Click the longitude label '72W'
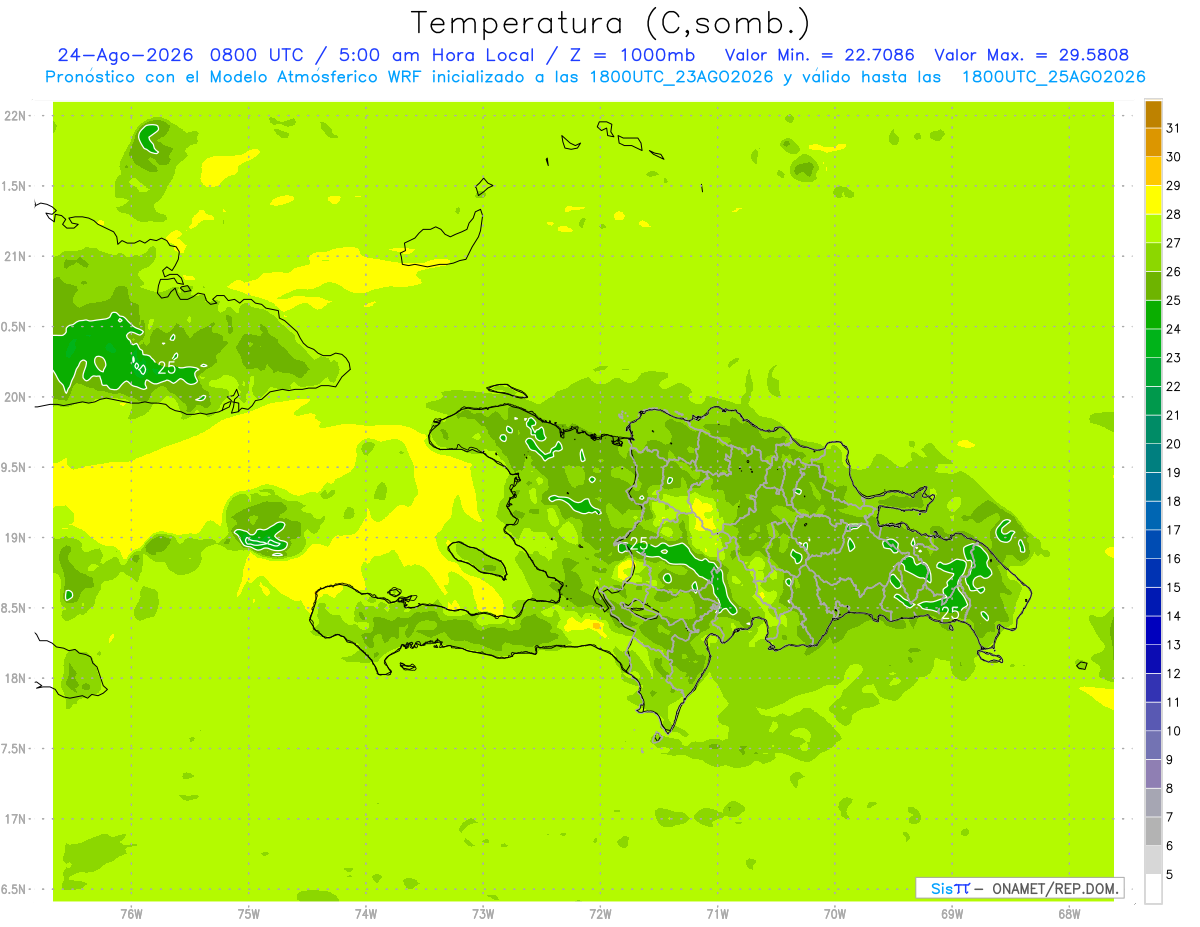 601,914
